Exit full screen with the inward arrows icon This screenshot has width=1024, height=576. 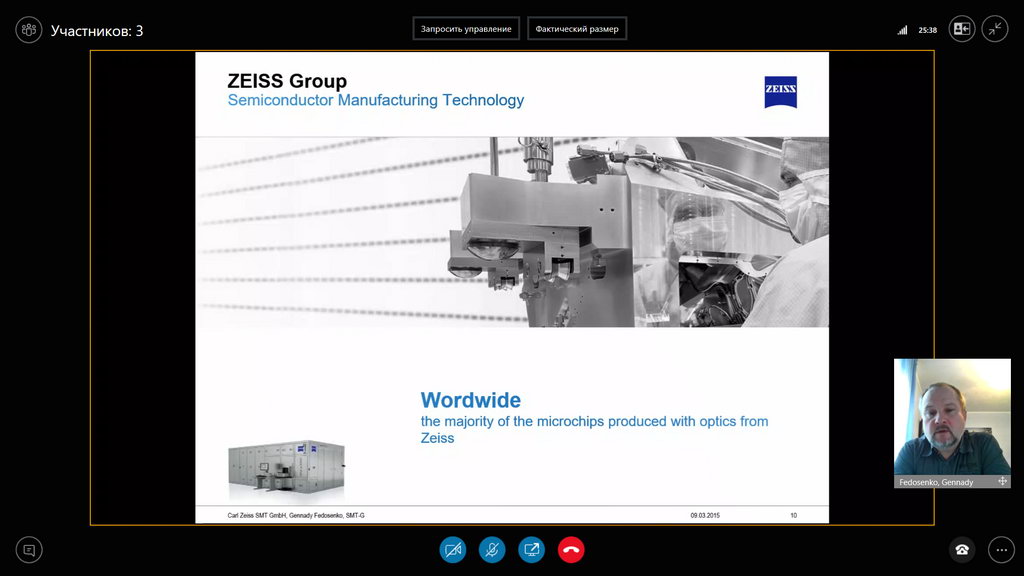994,29
